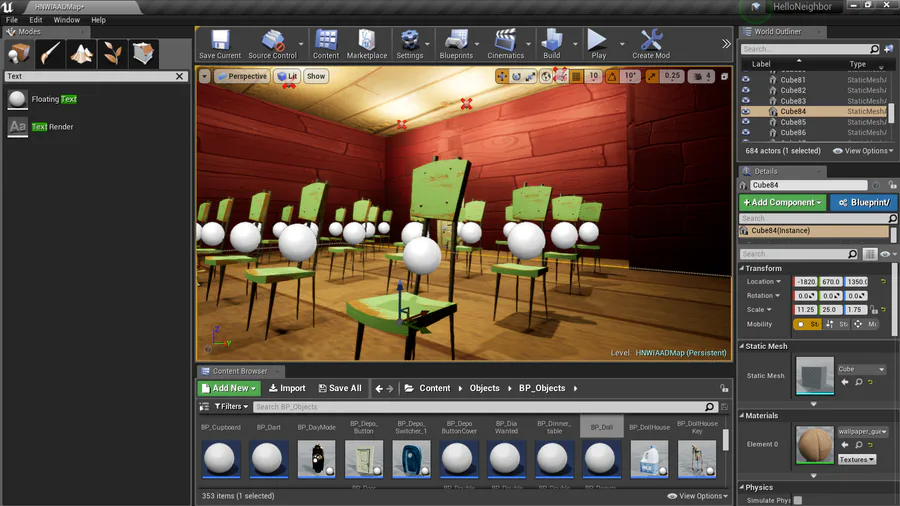Select Place mode icon in Modes panel
The height and width of the screenshot is (506, 900).
(x=19, y=54)
